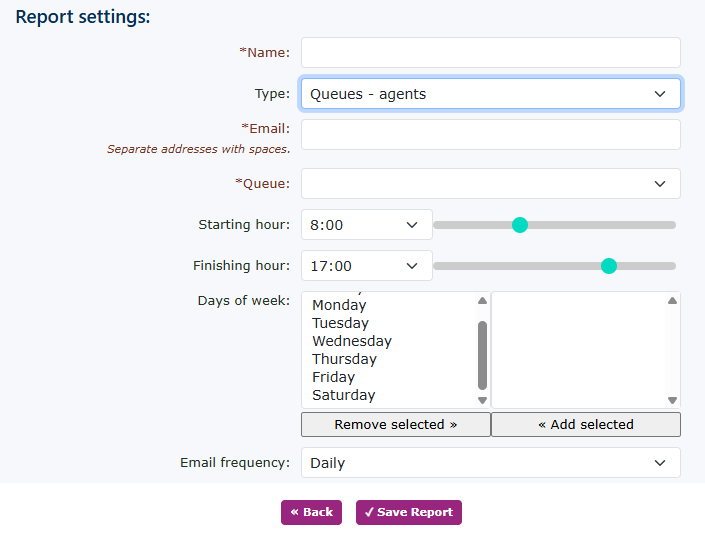Click the Email address input field
Viewport: 705px width, 535px height.
(490, 135)
